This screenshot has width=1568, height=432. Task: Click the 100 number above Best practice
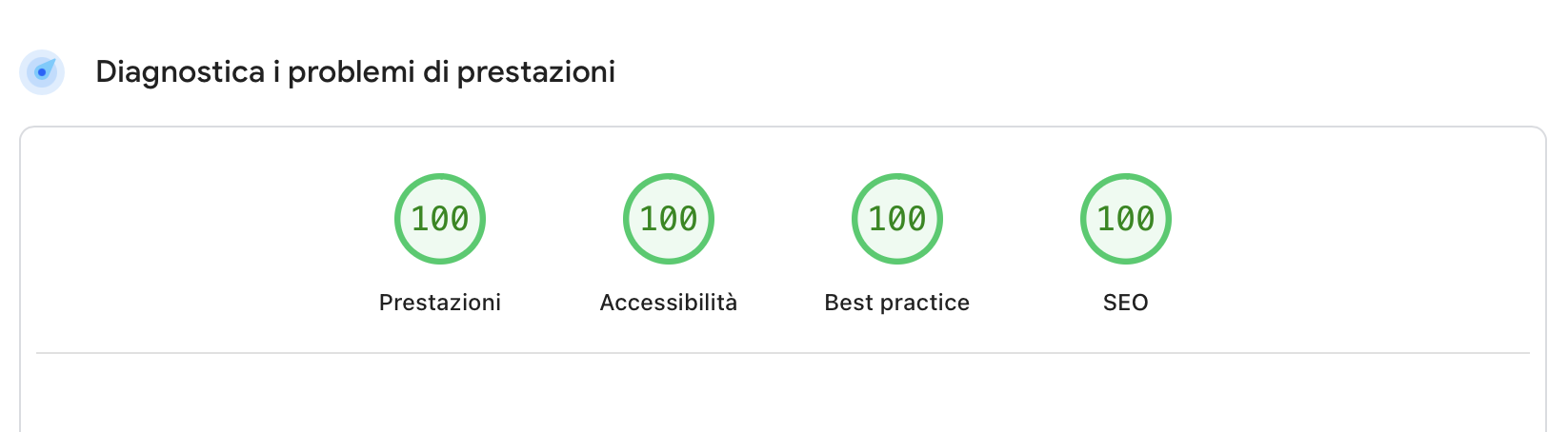(x=897, y=219)
